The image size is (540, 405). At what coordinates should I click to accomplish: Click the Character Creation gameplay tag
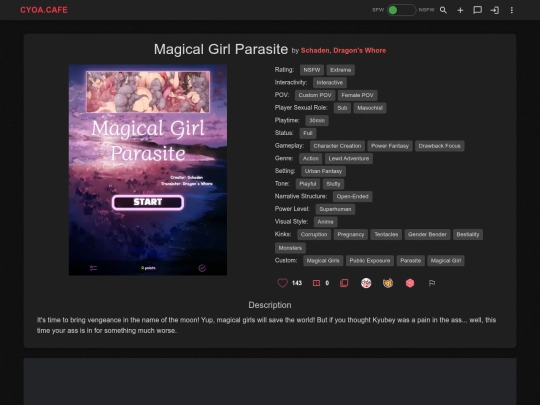[x=337, y=146]
